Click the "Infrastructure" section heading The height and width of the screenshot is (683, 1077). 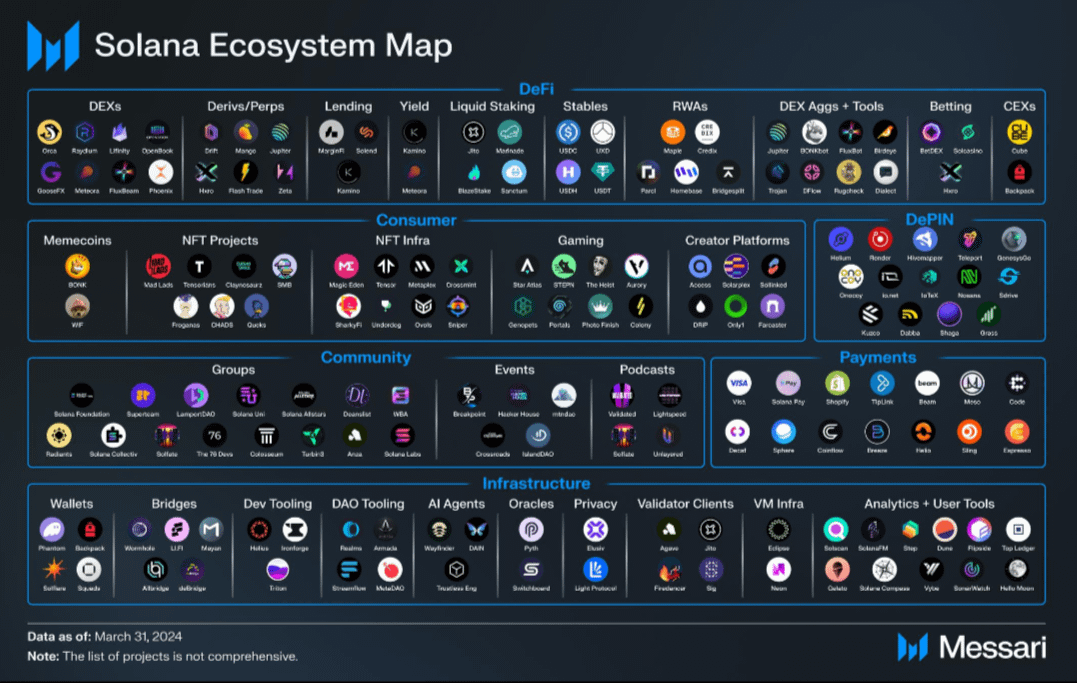pos(536,484)
